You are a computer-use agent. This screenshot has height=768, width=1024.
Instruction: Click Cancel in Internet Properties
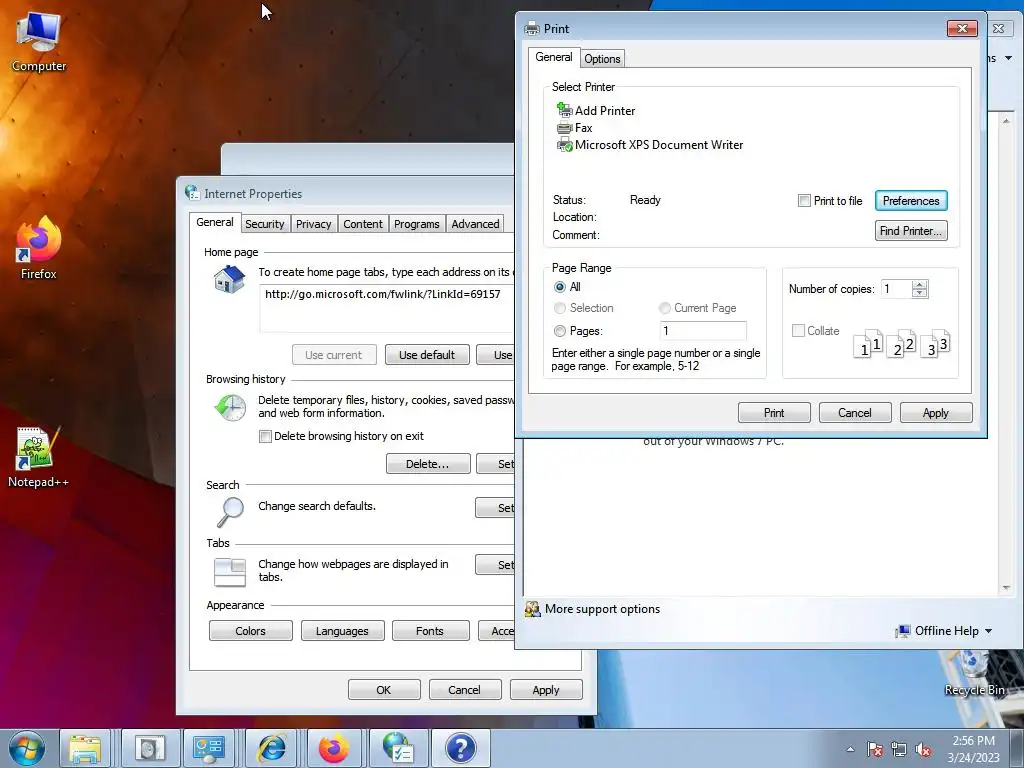(x=464, y=690)
